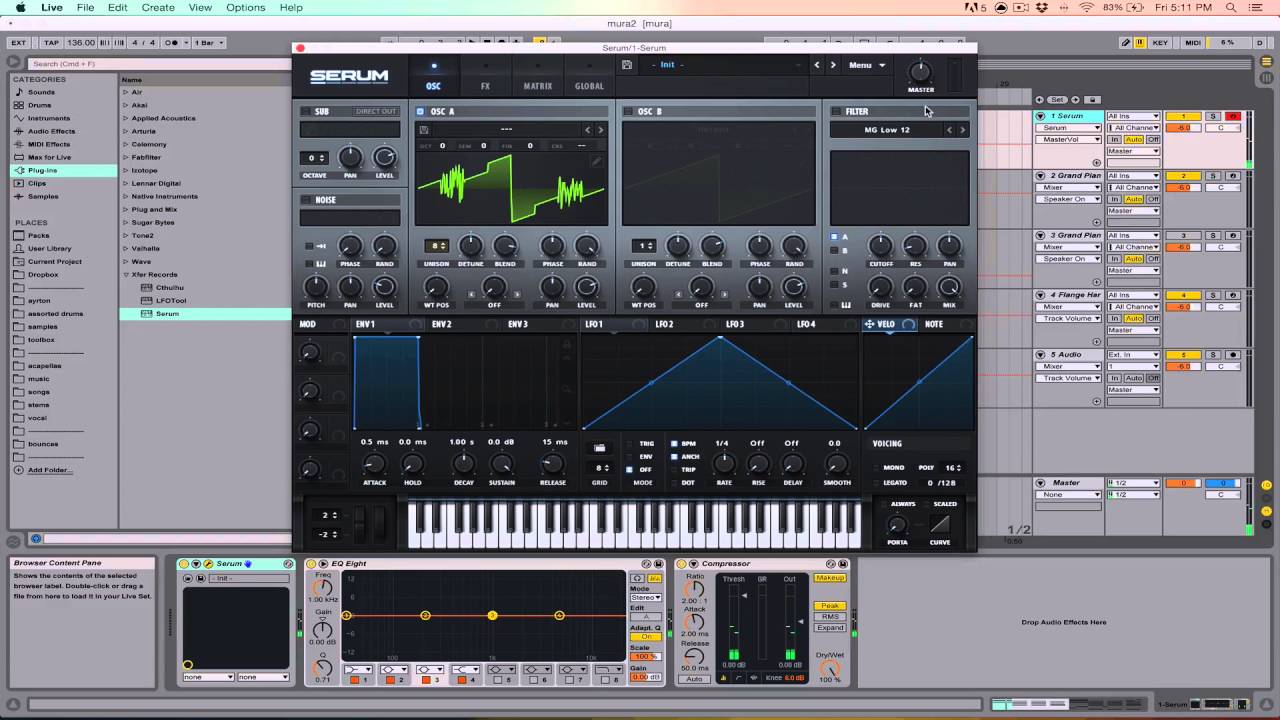Click the envelope lock icon
The image size is (1280, 720).
click(566, 344)
